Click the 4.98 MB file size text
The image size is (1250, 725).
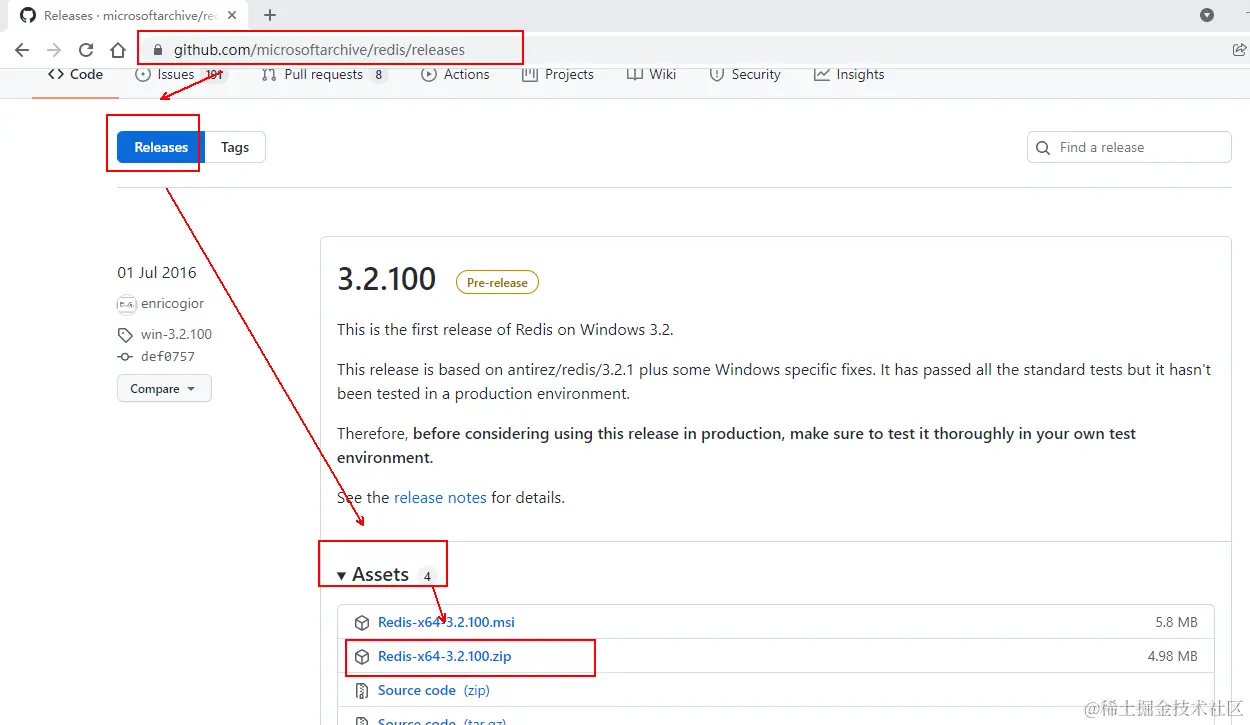click(x=1173, y=656)
